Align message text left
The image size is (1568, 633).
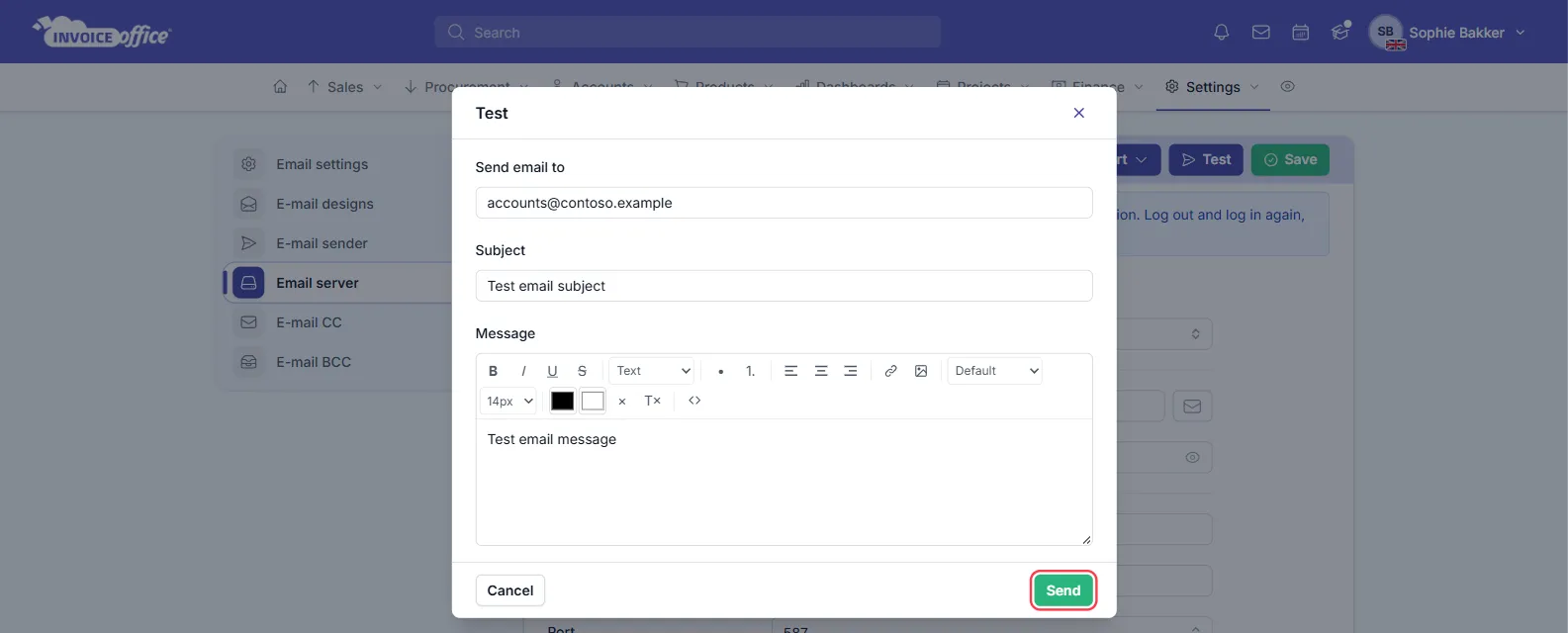point(790,371)
